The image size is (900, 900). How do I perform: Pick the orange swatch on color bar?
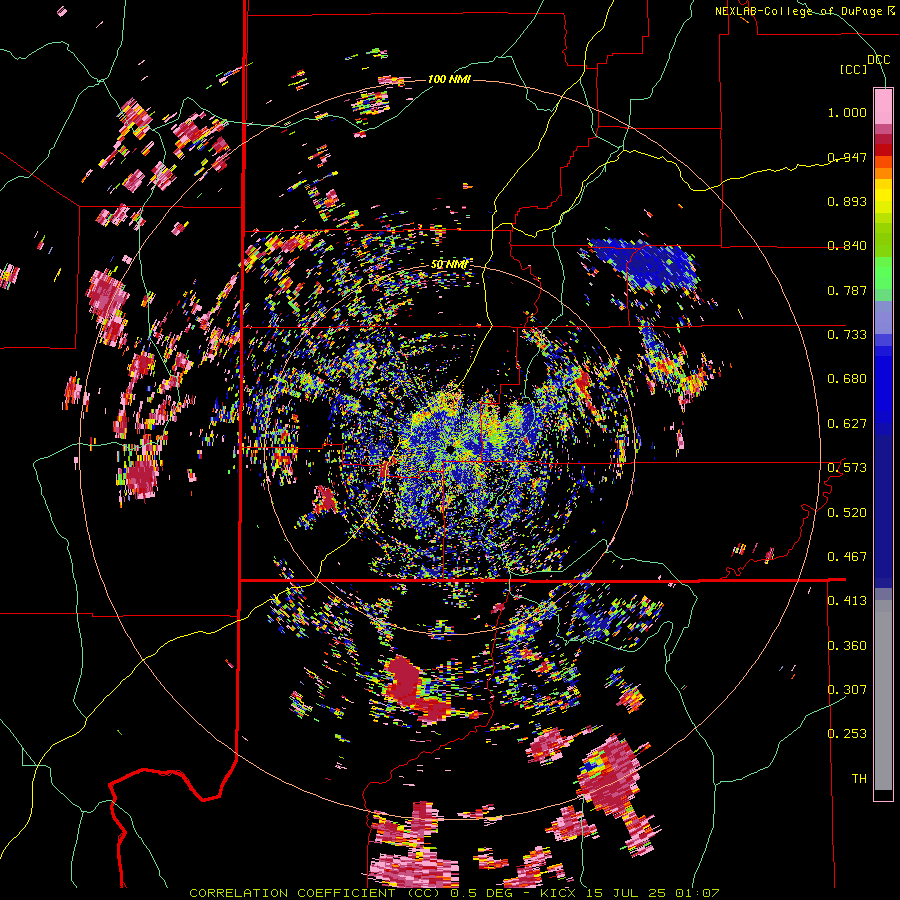click(x=883, y=173)
